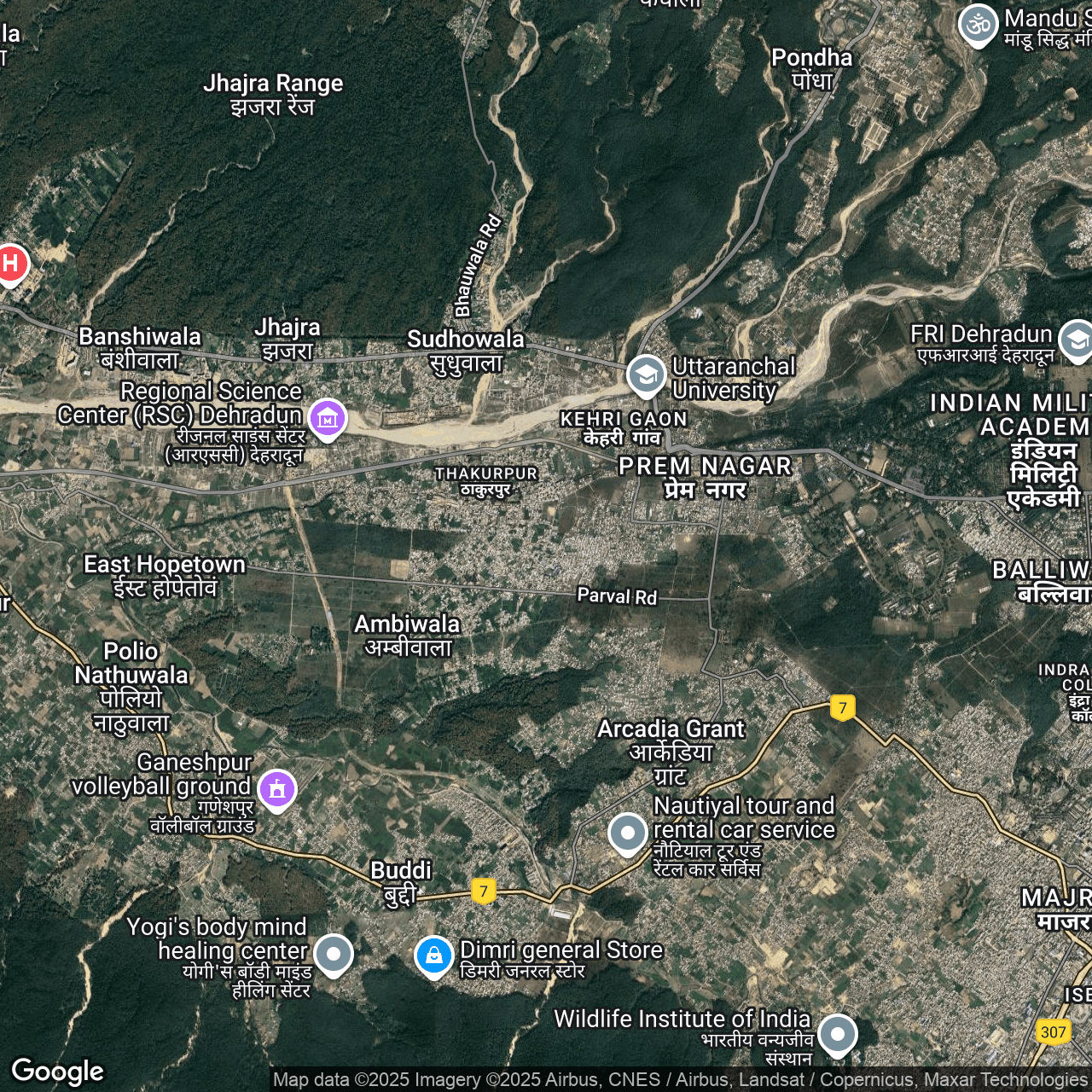
Task: Open the Dimri general Store shopping marker
Action: tap(433, 955)
